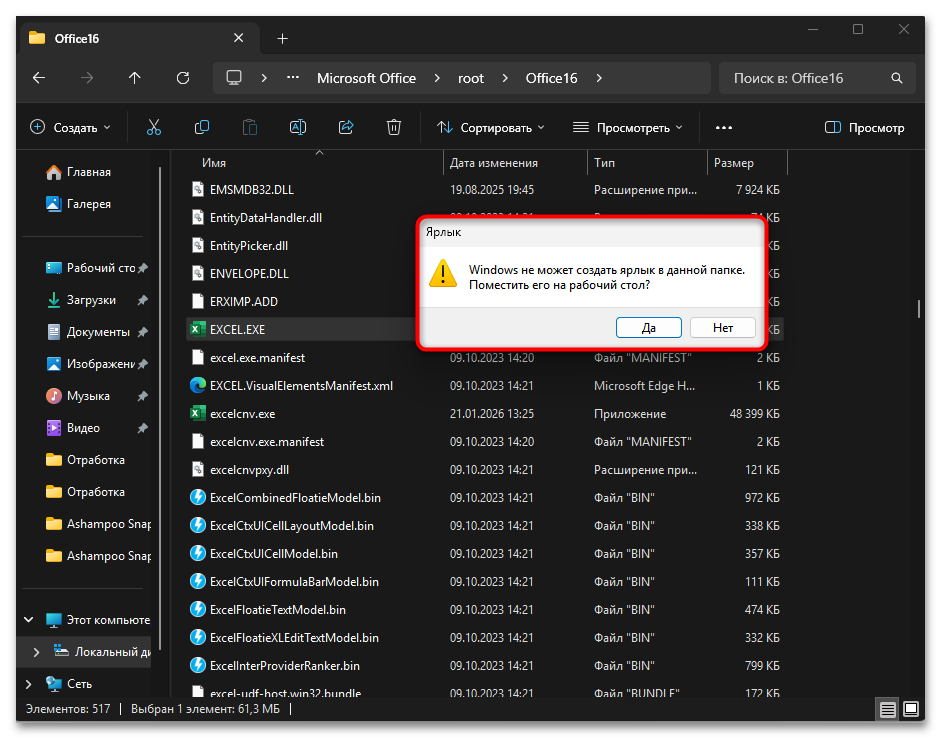Click chevron after root in address bar
This screenshot has height=739, width=941.
pos(505,78)
